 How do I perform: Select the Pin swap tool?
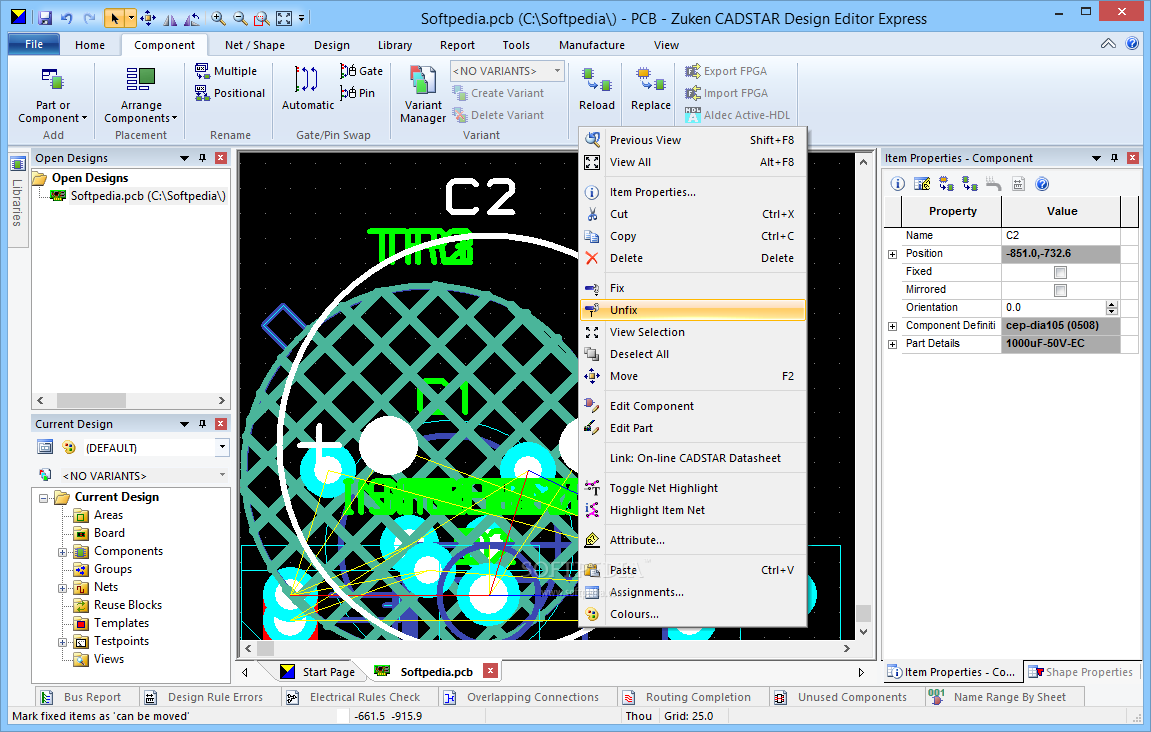[x=357, y=93]
